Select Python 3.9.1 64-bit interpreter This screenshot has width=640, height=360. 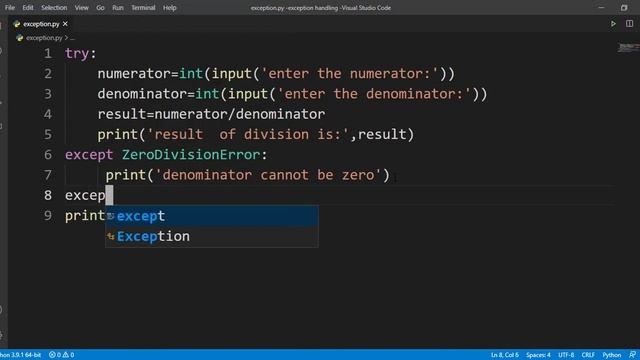coord(20,355)
